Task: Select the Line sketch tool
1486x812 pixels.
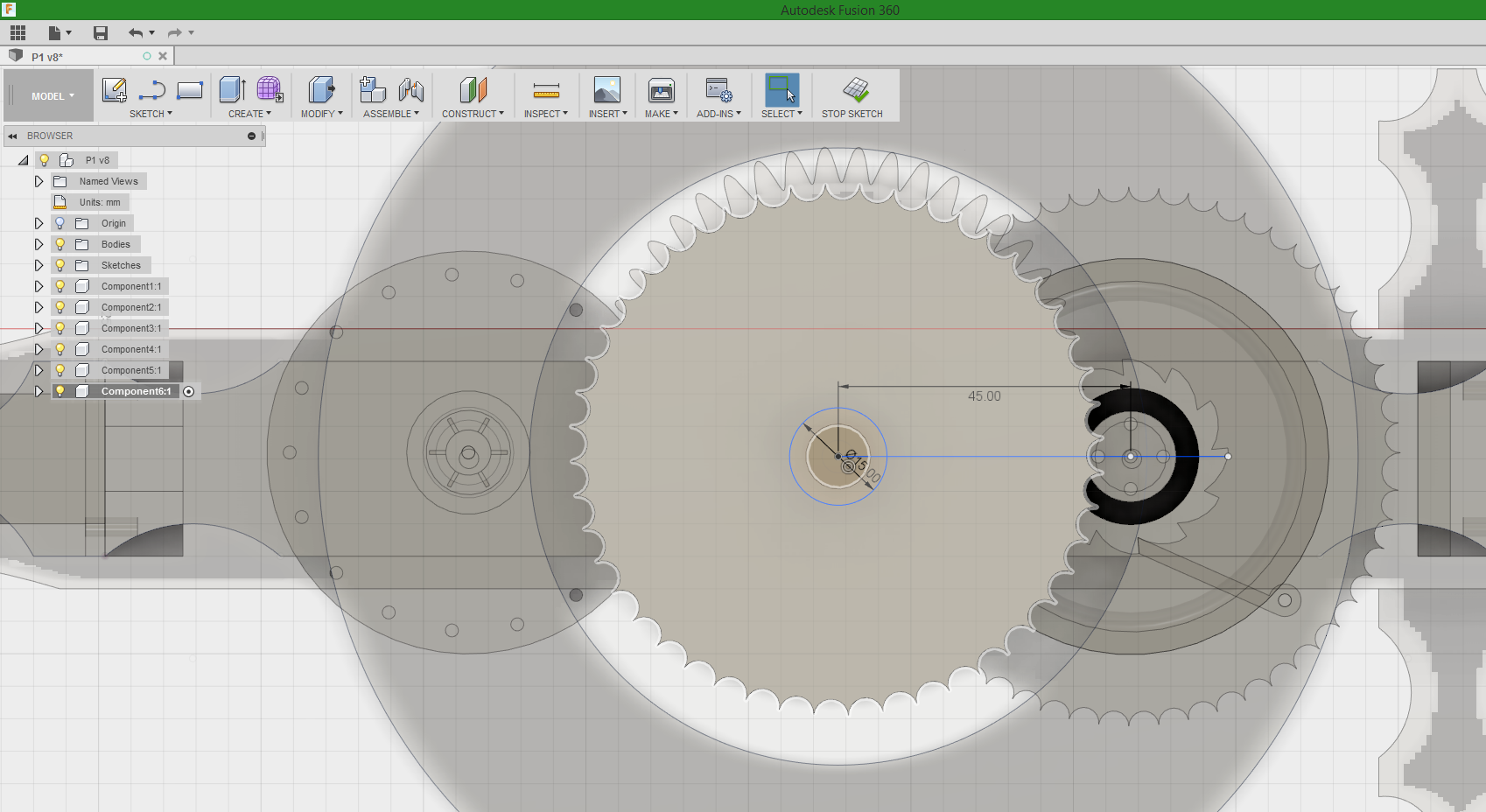Action: pos(152,89)
